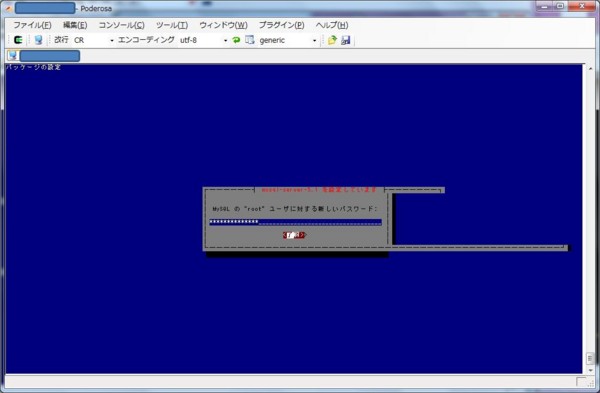Select the session tab below the toolbar
Image resolution: width=600 pixels, height=393 pixels.
click(44, 56)
